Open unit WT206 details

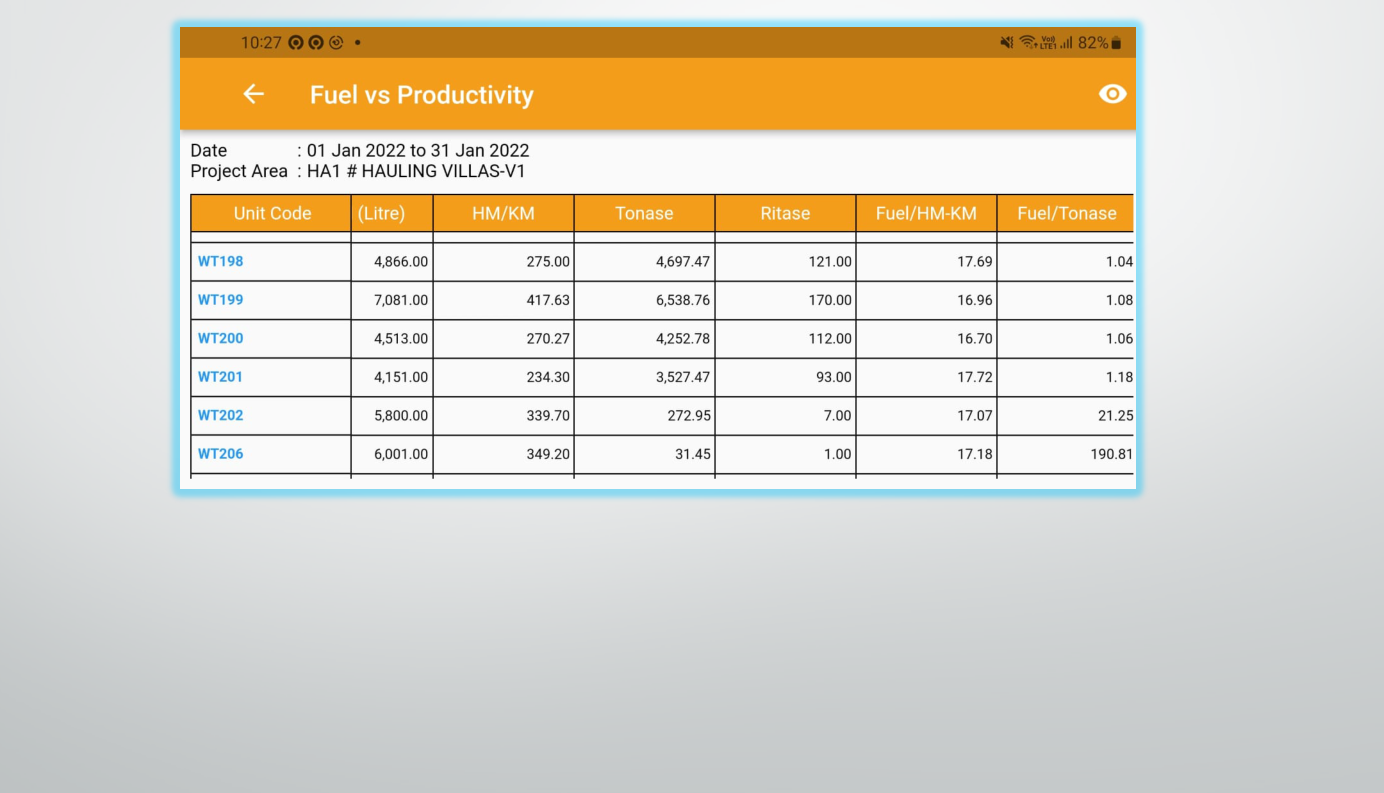pyautogui.click(x=220, y=454)
